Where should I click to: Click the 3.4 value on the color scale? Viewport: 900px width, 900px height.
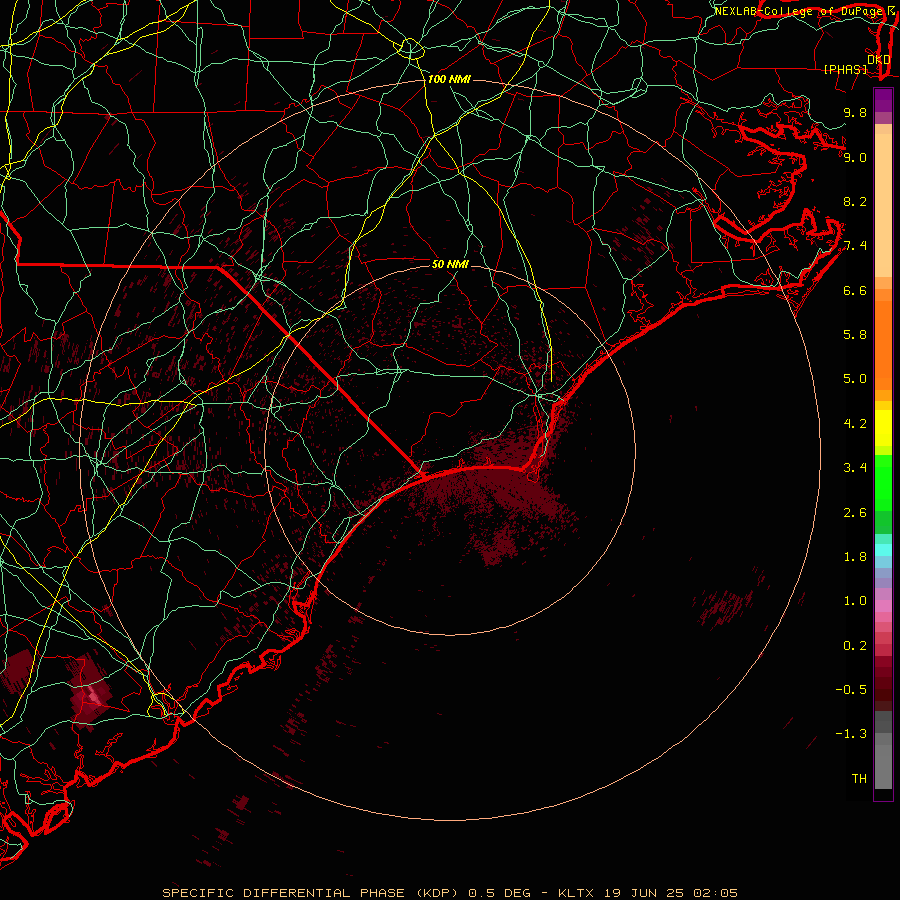855,468
